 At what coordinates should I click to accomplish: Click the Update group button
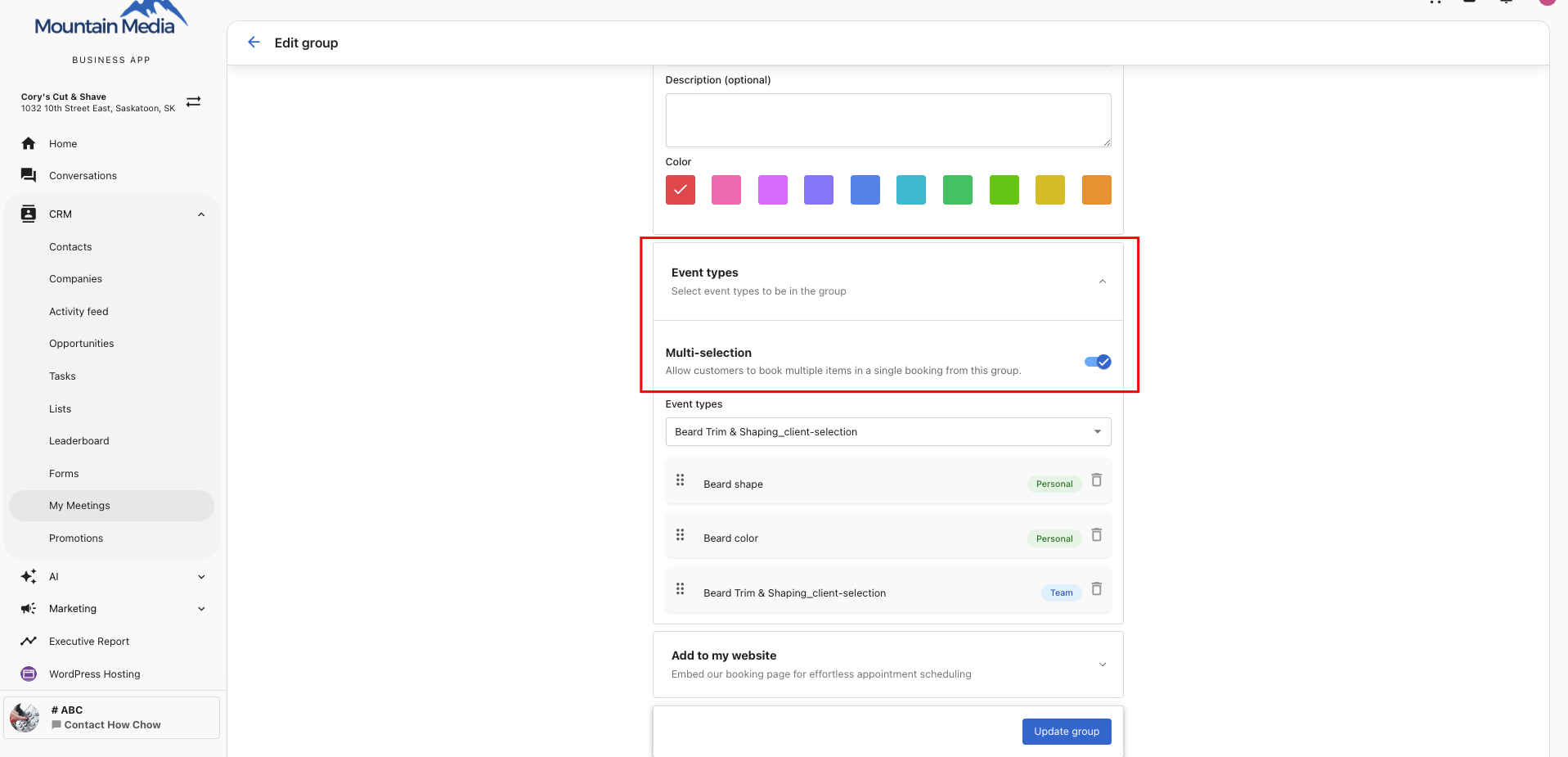click(x=1067, y=732)
